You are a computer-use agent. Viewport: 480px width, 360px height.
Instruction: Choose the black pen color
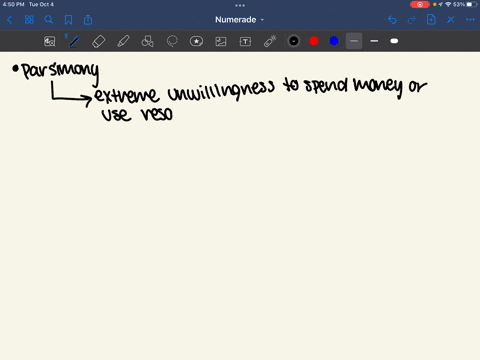tap(294, 41)
